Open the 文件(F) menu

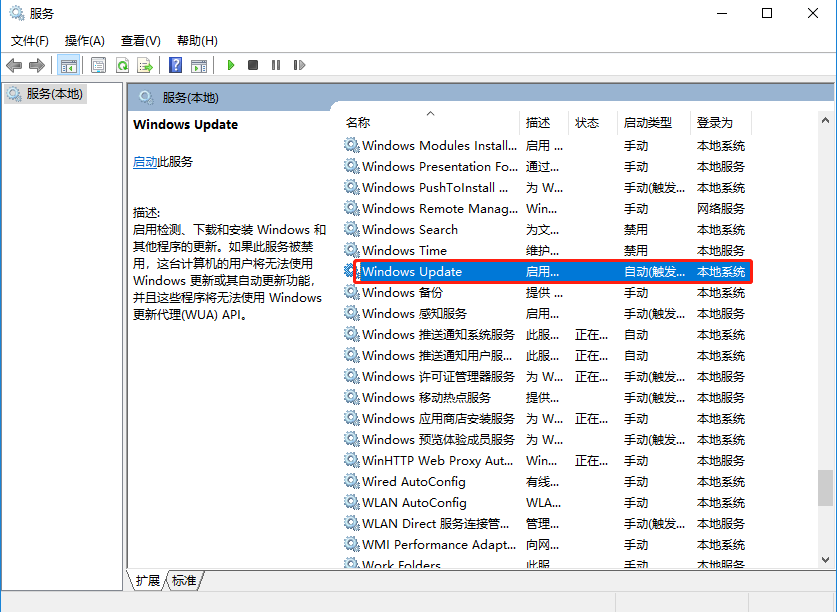[30, 41]
